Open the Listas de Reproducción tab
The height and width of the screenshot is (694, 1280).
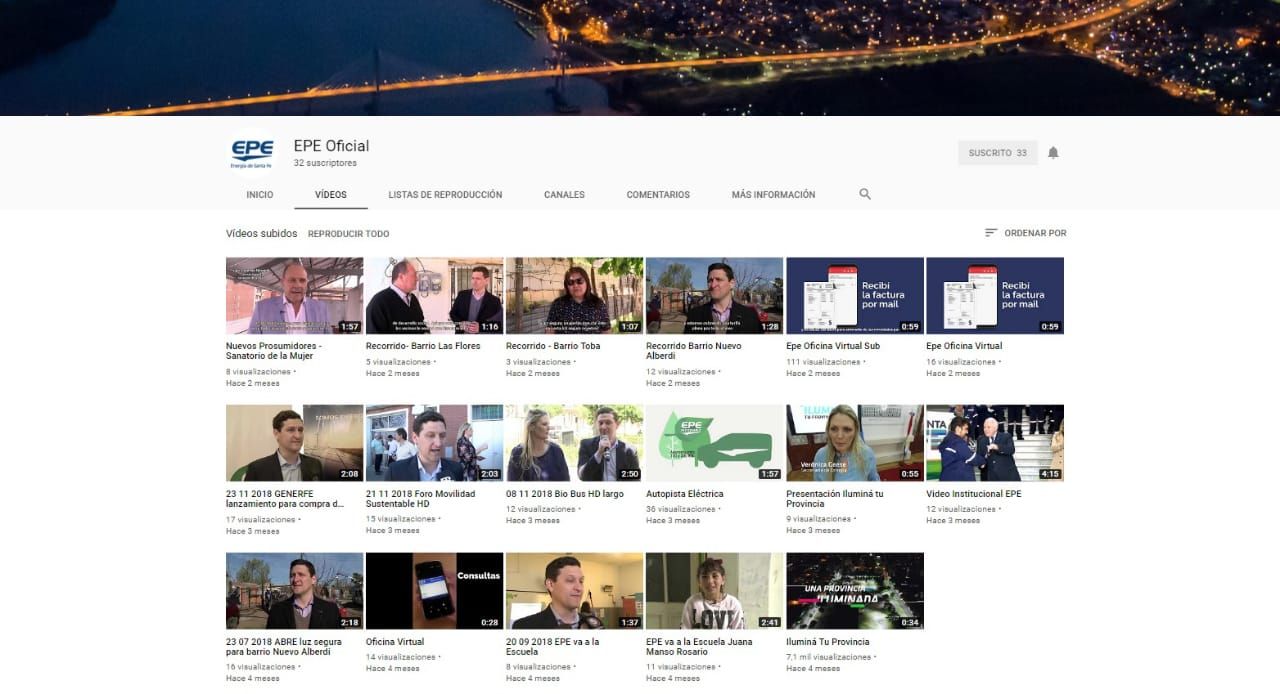pos(445,195)
